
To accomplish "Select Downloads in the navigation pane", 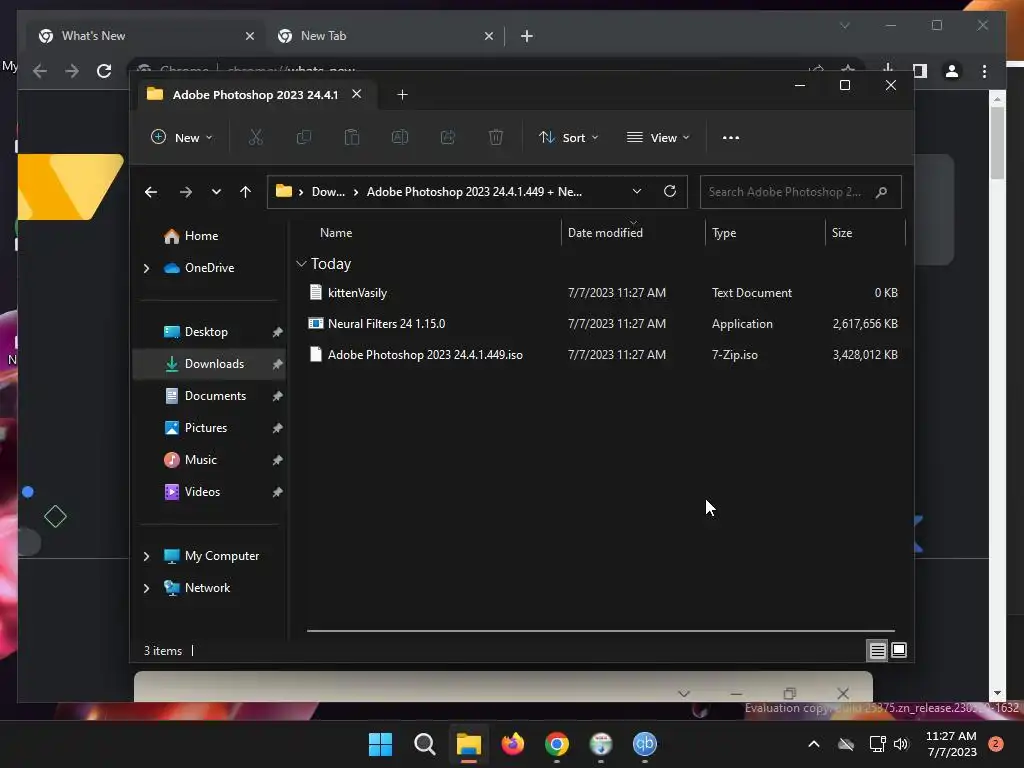I will click(x=209, y=364).
